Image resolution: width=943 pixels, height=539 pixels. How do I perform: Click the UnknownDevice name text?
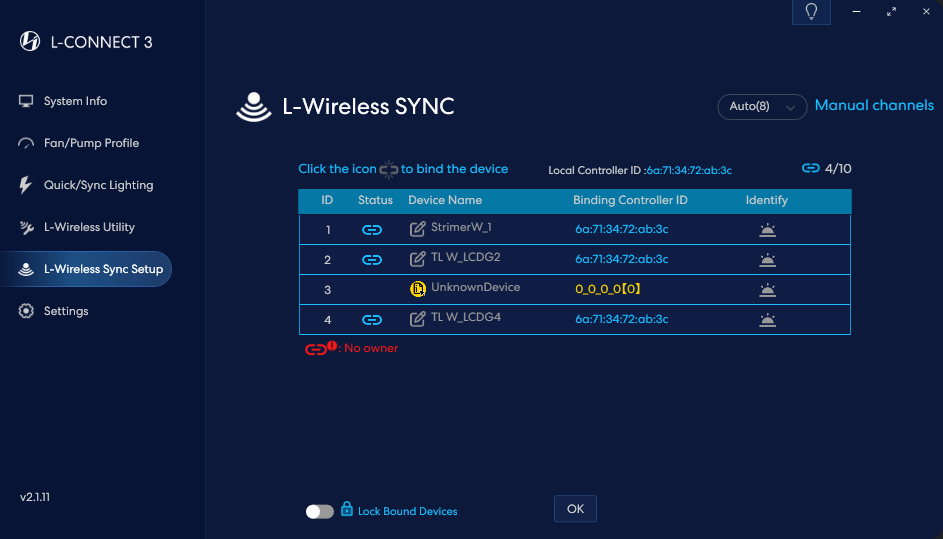[476, 287]
